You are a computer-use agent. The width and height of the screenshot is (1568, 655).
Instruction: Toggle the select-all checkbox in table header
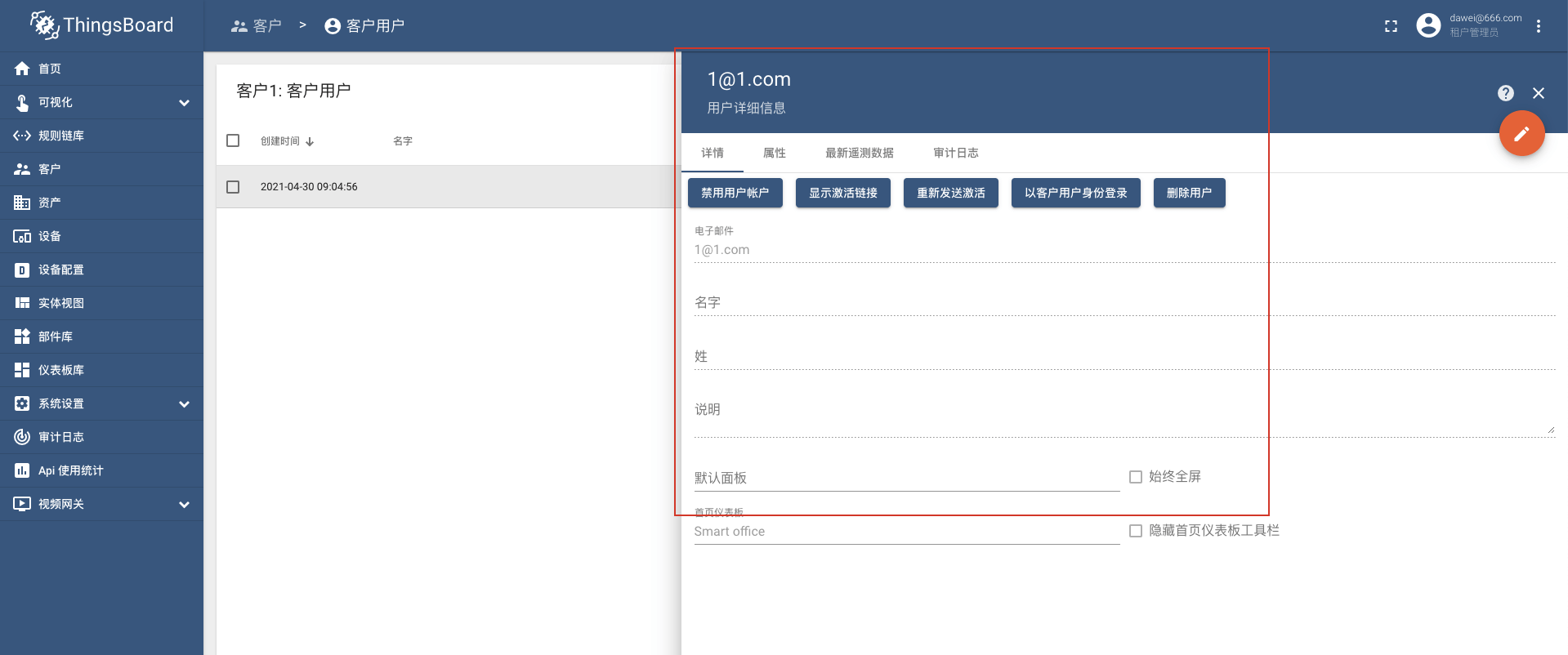tap(233, 140)
